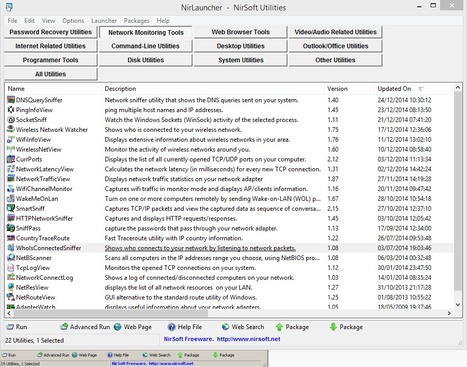This screenshot has width=467, height=367.
Task: Open Video/Audio Related Utilities group
Action: pyautogui.click(x=335, y=32)
